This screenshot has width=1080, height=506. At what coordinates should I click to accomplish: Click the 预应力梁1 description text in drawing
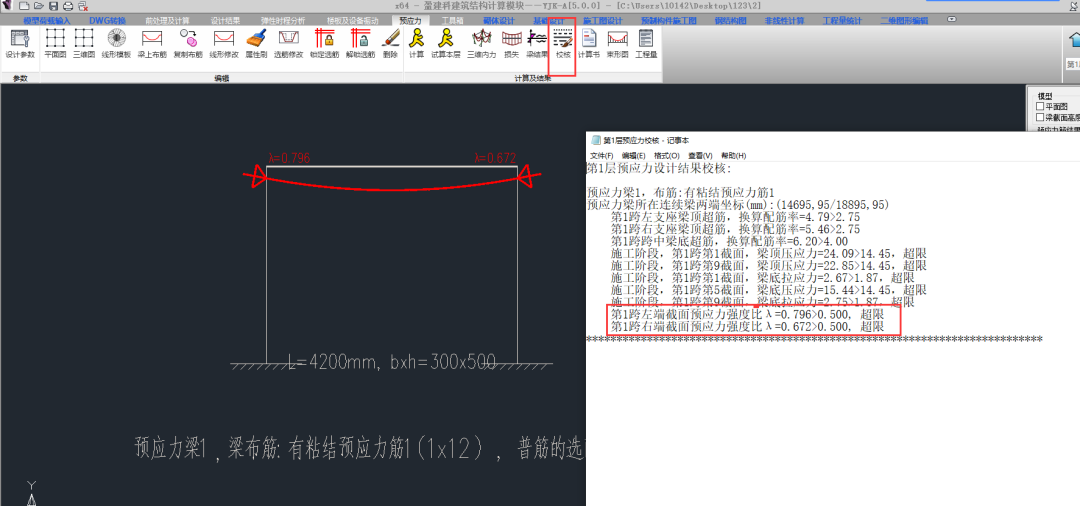click(x=360, y=448)
